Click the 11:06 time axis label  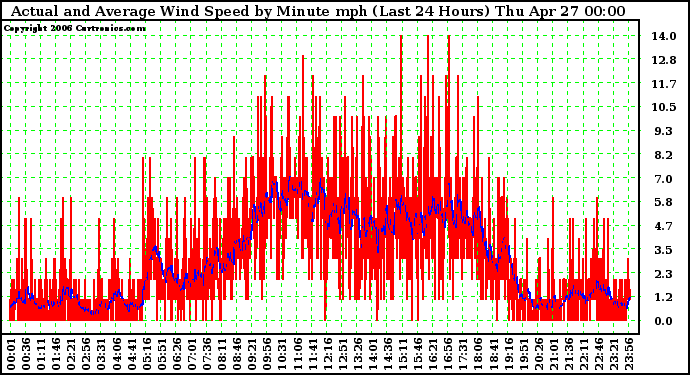click(x=297, y=354)
